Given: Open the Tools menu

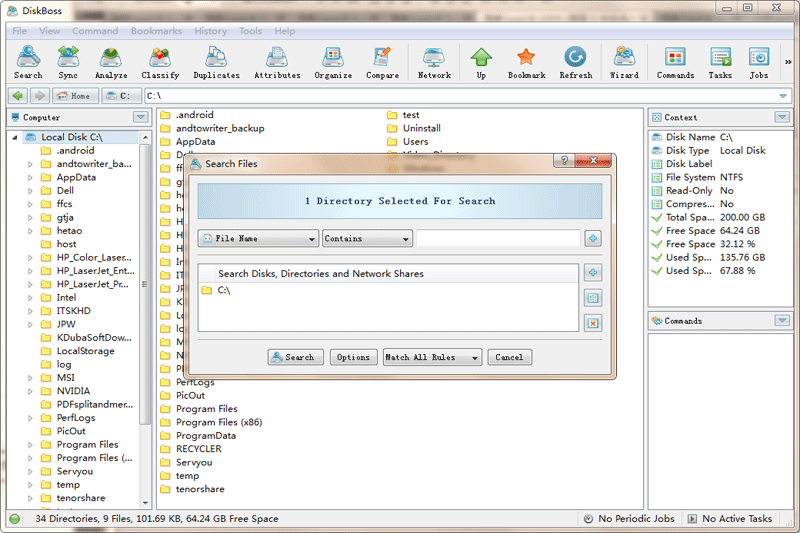Looking at the screenshot, I should coord(250,31).
